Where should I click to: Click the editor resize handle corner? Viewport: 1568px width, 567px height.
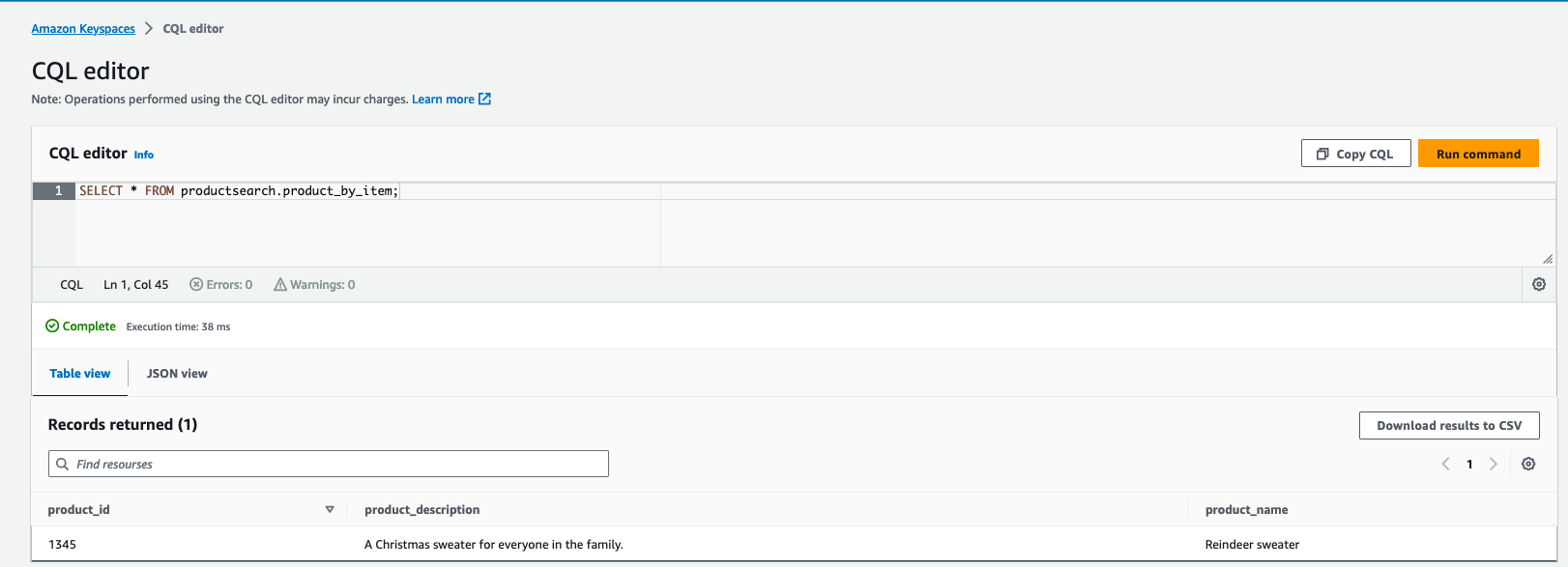coord(1548,259)
